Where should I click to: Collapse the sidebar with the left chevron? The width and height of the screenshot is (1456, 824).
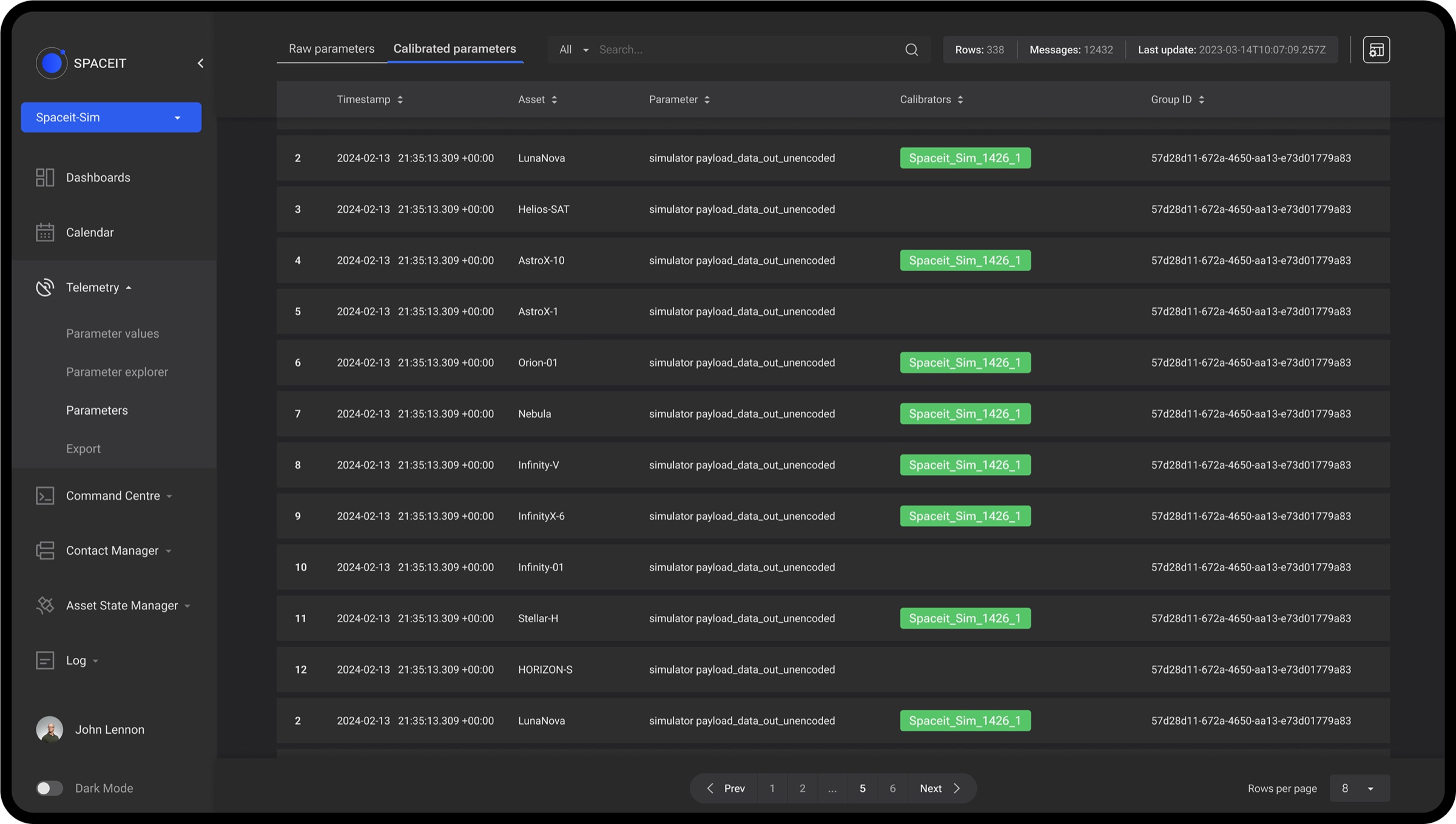(200, 63)
